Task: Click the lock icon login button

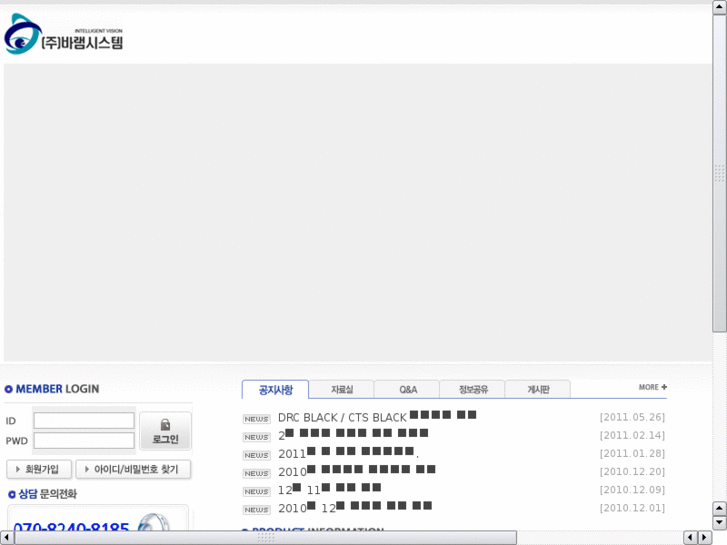Action: (x=166, y=431)
